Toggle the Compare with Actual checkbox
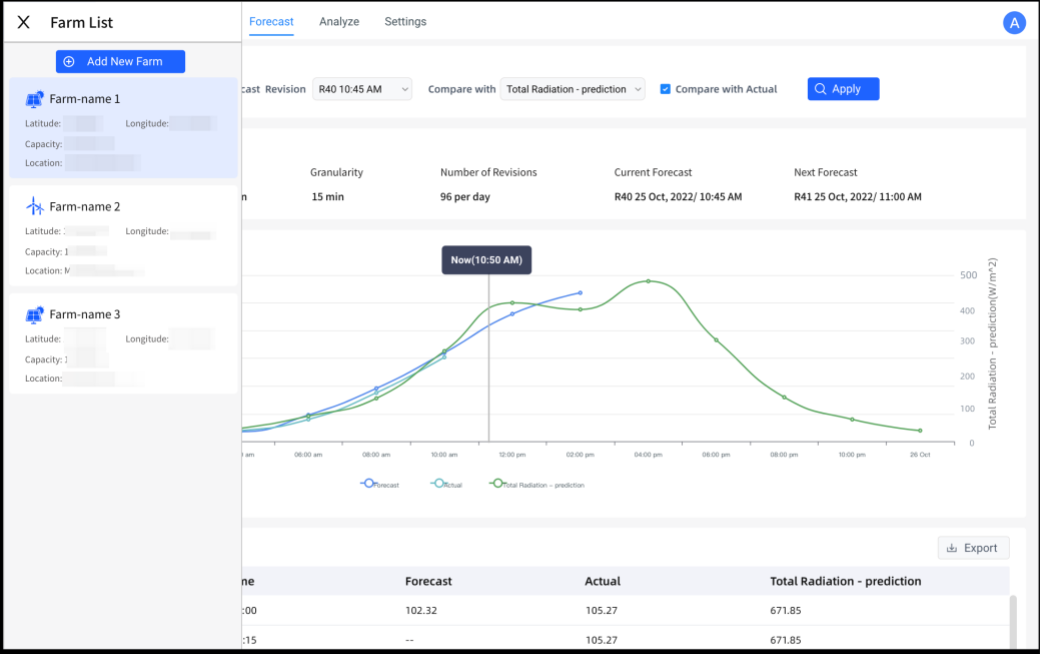Screen dimensions: 1045x656 [x=665, y=89]
